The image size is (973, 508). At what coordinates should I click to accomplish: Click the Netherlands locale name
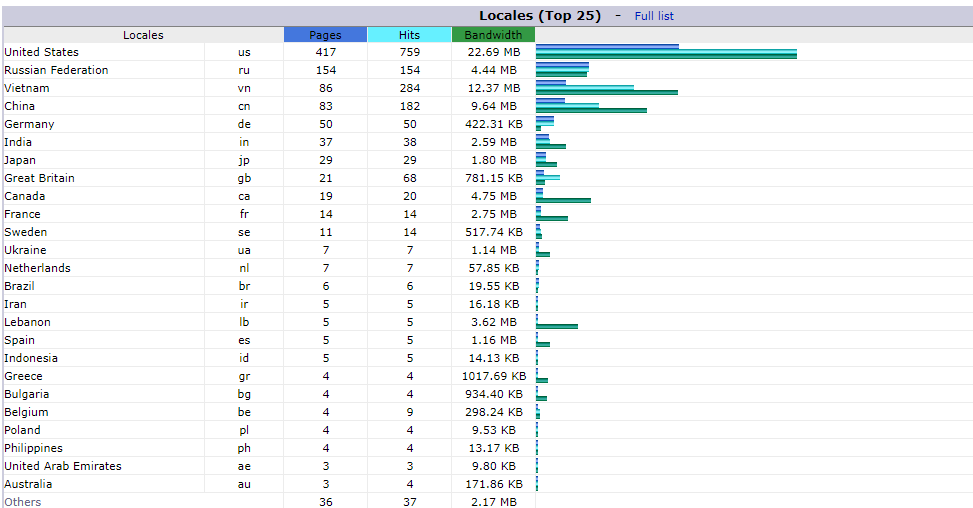[x=37, y=268]
